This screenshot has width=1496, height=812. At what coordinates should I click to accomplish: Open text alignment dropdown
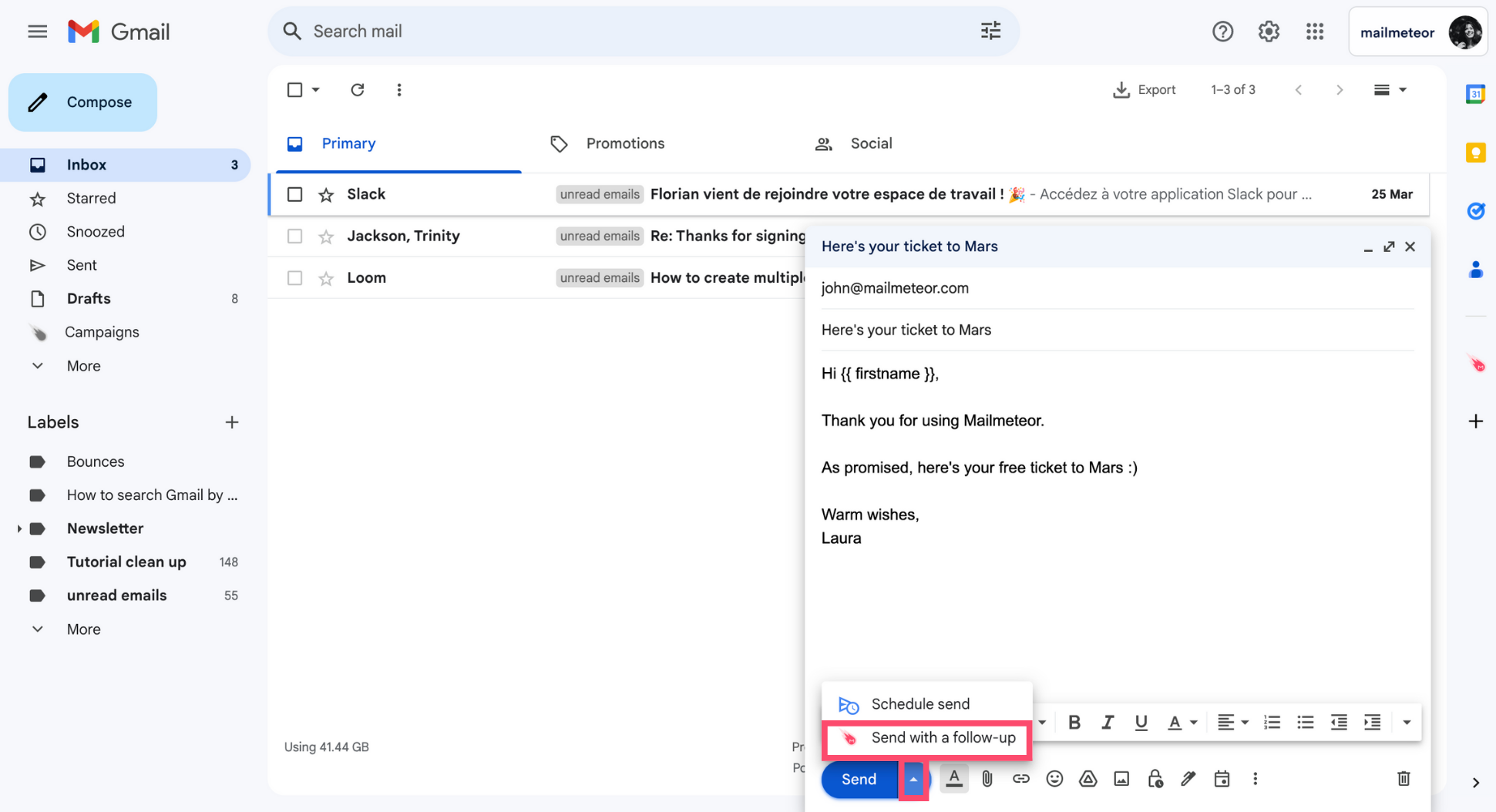[1232, 722]
